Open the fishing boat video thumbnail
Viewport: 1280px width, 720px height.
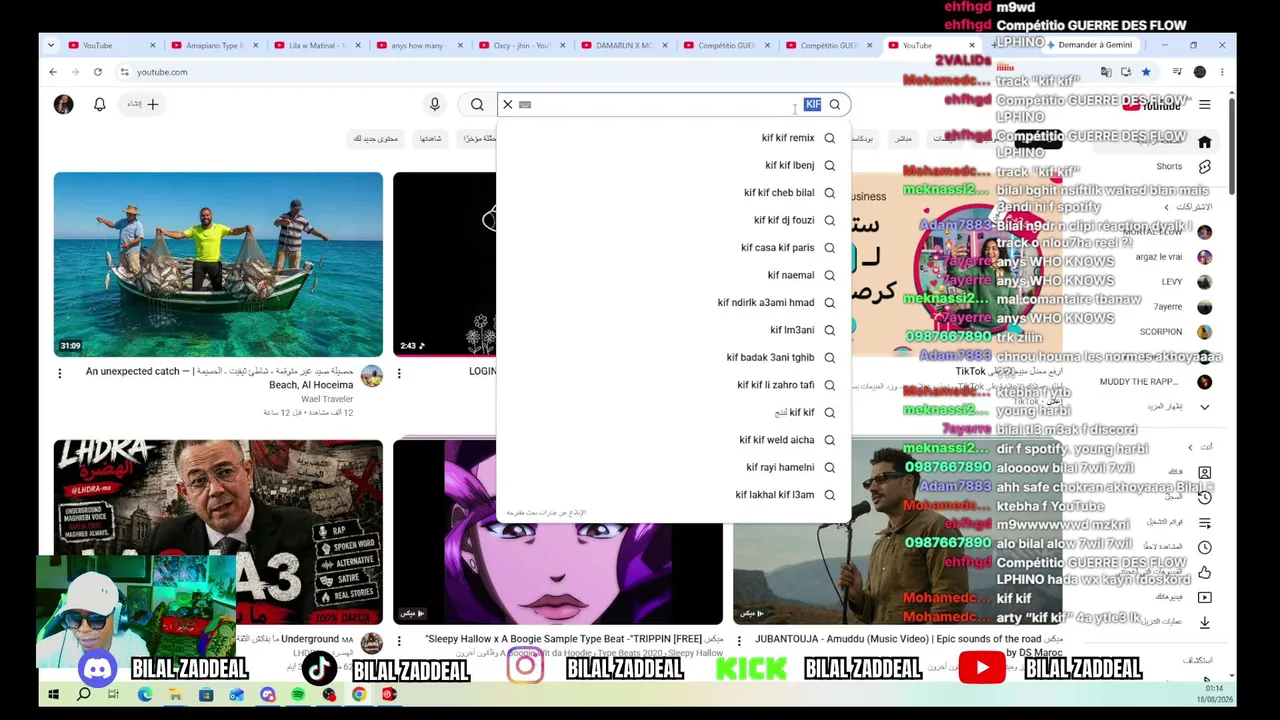[x=218, y=264]
